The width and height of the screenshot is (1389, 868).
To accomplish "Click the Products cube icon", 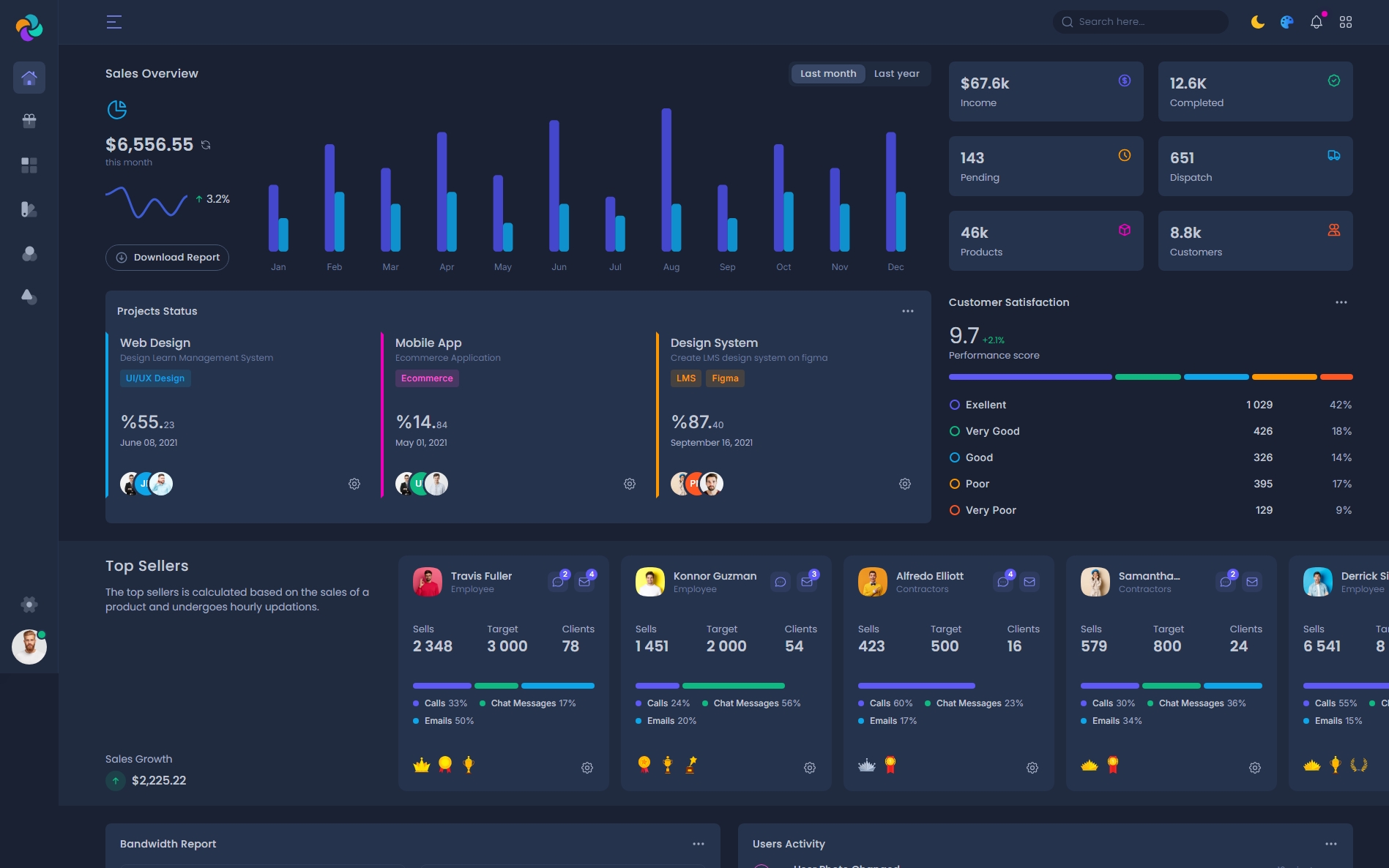I will 1125,230.
